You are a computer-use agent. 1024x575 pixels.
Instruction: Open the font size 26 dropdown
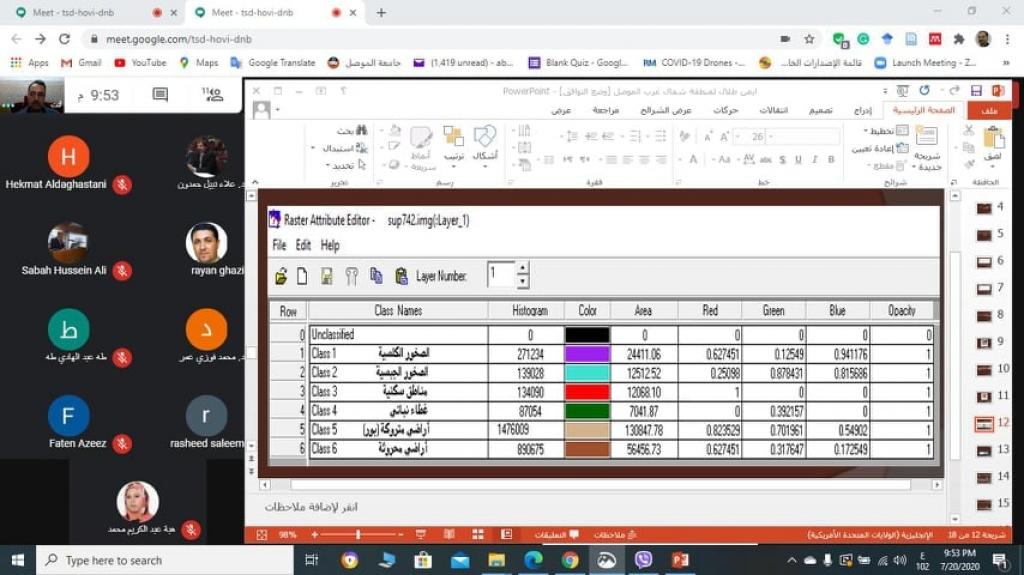click(x=774, y=136)
